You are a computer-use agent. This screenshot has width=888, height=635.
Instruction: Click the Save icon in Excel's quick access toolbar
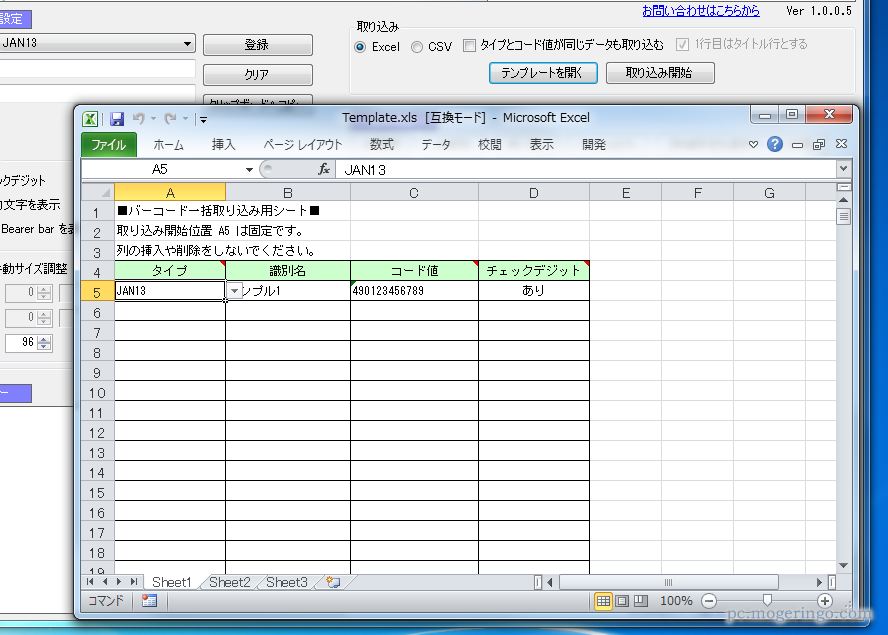117,118
